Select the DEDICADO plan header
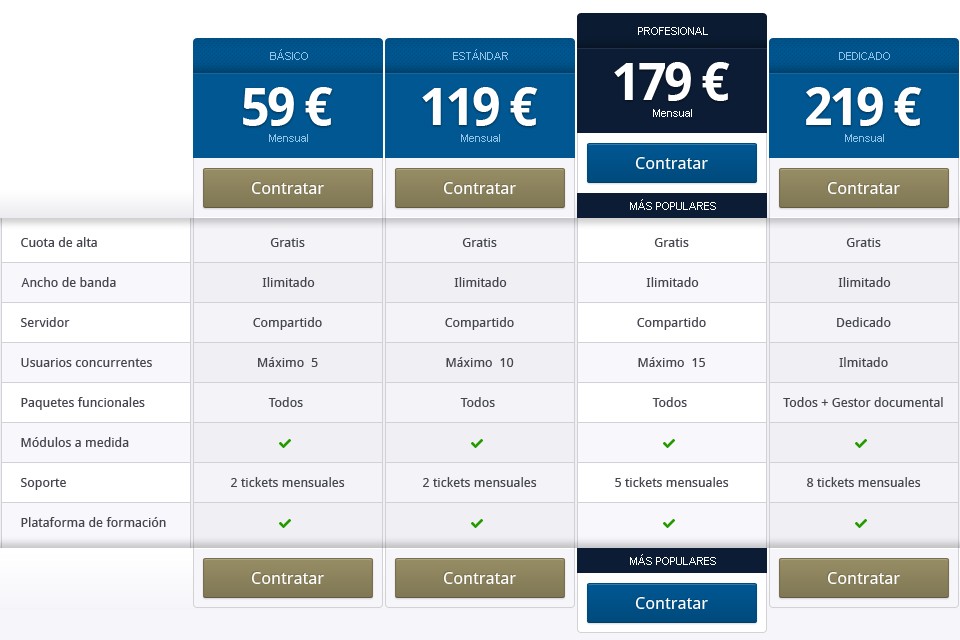 863,56
